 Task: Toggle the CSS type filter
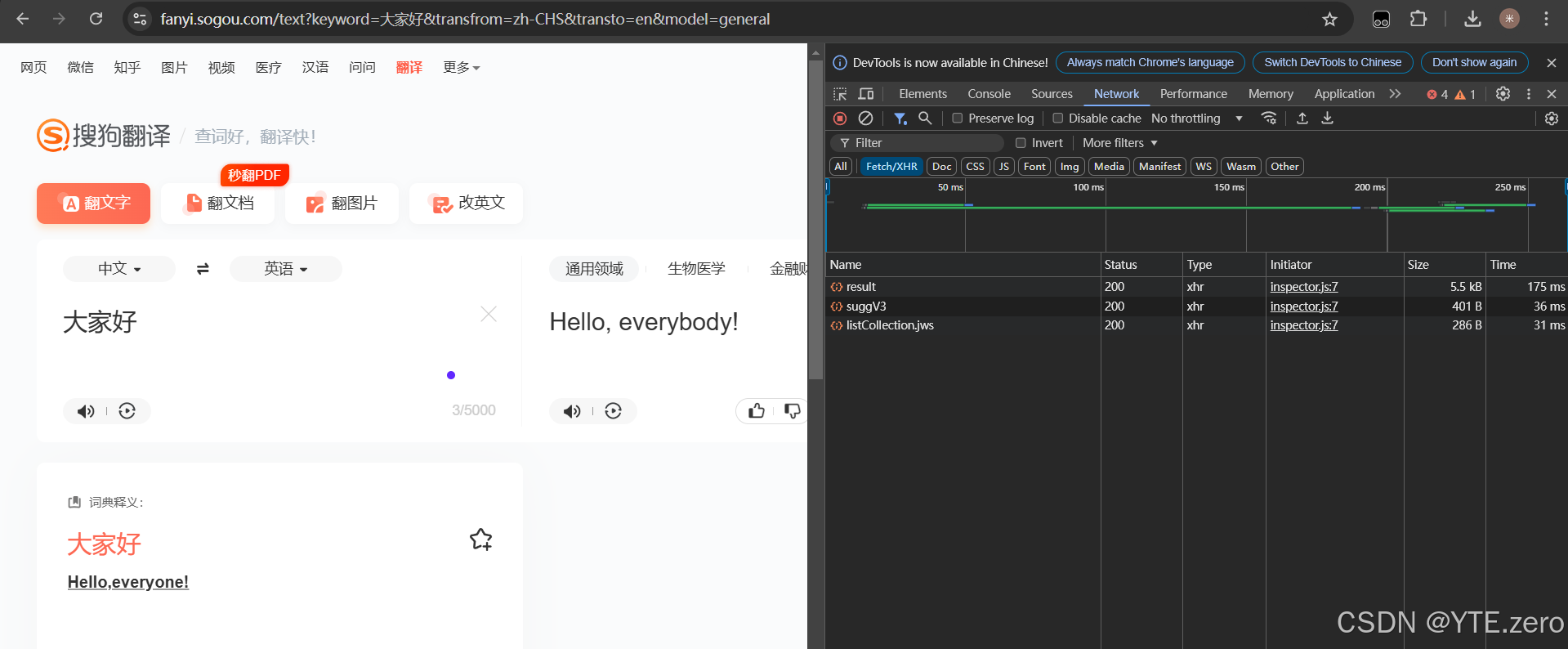(976, 167)
